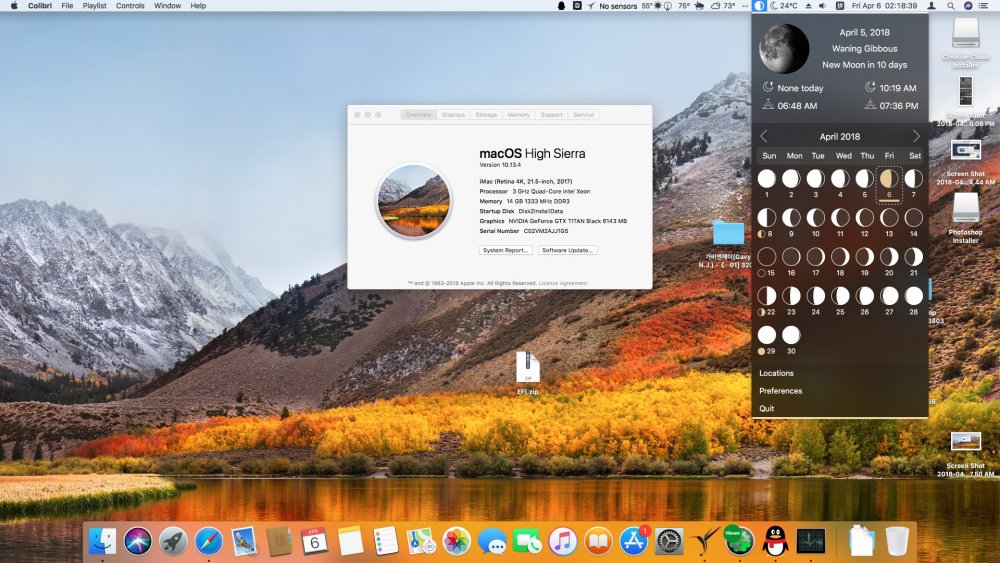Open App Store with update badge
The image size is (1000, 563).
tap(634, 541)
